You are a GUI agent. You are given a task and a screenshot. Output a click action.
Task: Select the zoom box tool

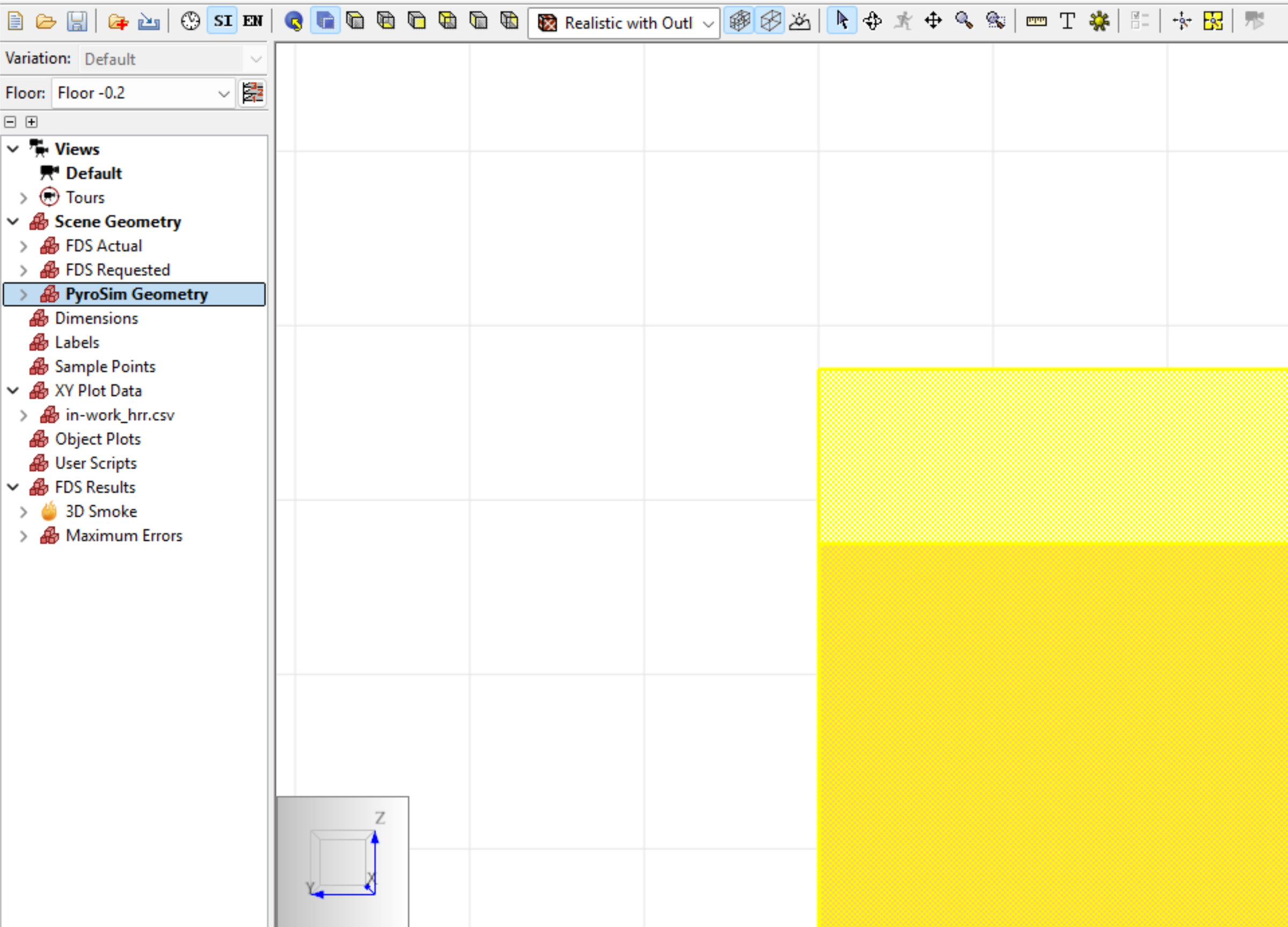click(x=996, y=21)
